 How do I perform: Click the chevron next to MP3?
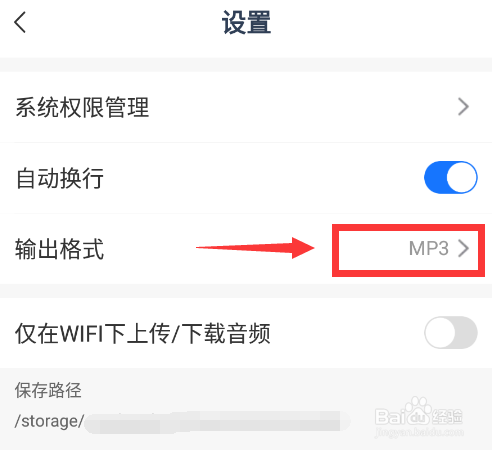pos(463,248)
